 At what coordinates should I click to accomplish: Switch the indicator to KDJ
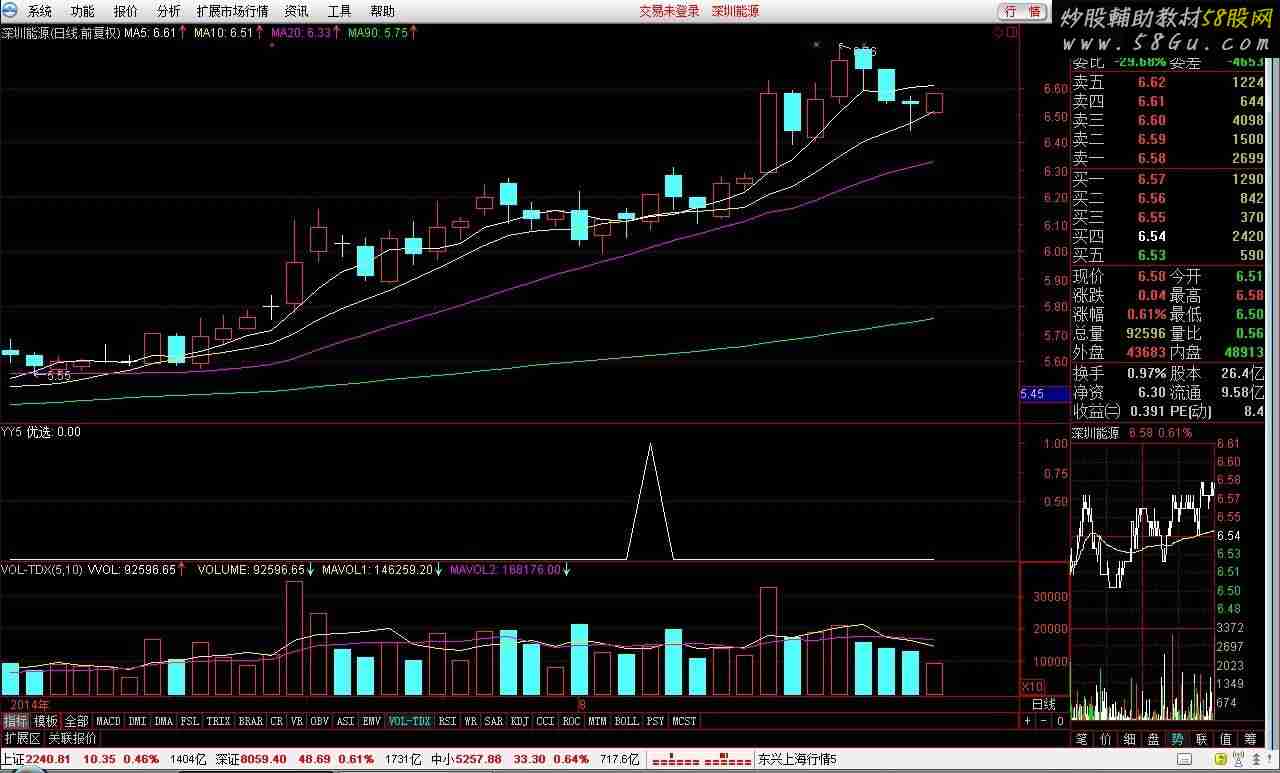point(519,721)
